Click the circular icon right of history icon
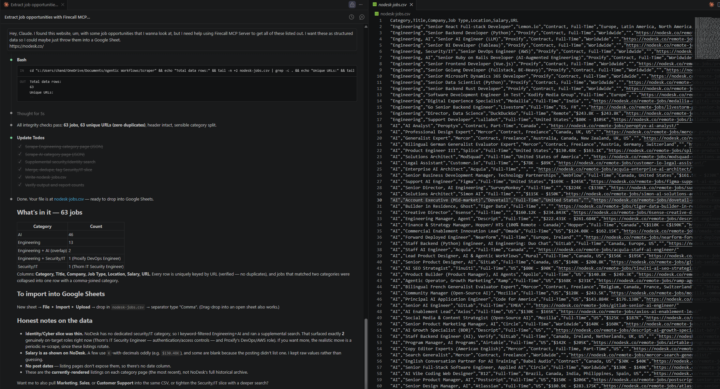Image resolution: width=720 pixels, height=389 pixels. 362,17
